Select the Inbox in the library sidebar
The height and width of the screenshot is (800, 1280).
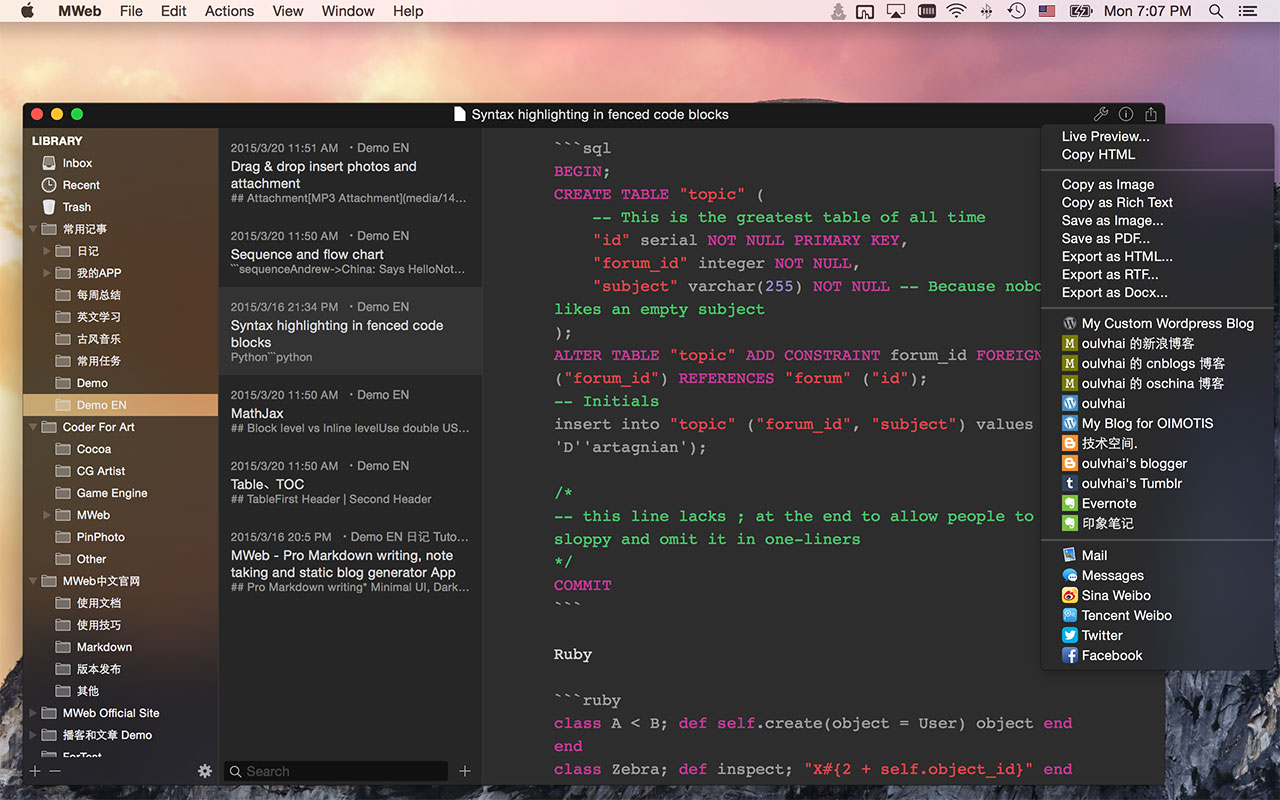(79, 162)
